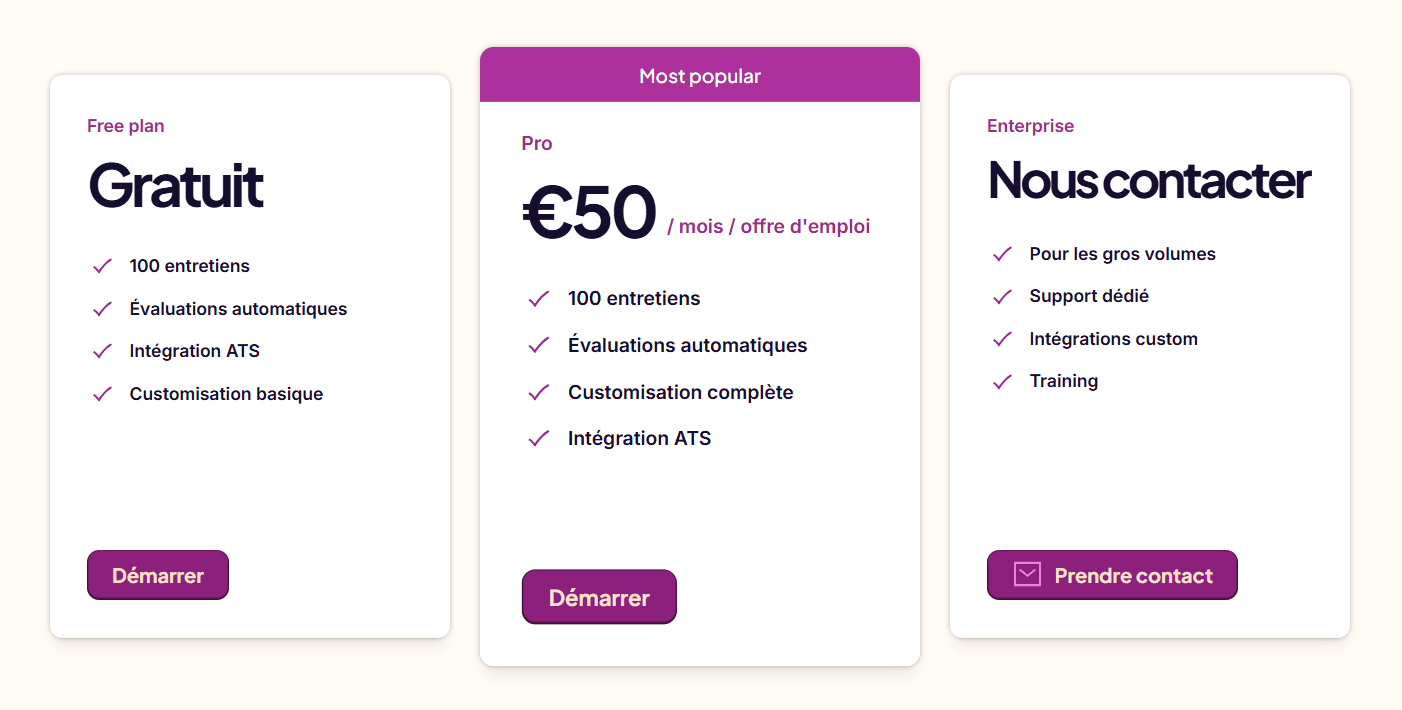
Task: Click checkmark beside "100 entretiens" in Free plan
Action: [101, 265]
